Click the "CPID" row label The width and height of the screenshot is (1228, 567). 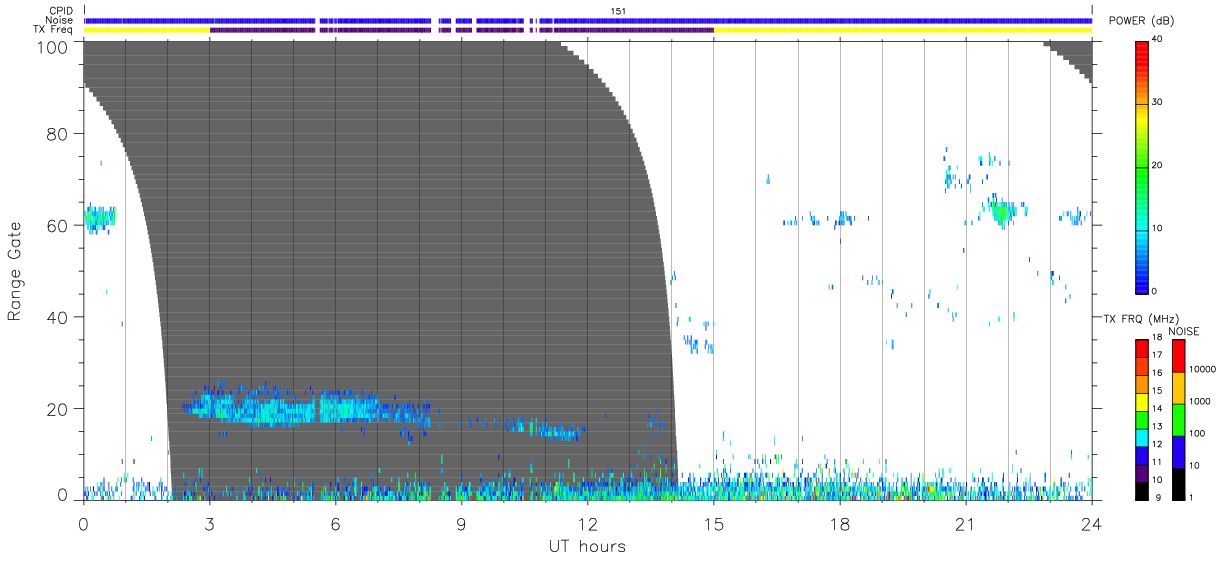pos(60,11)
